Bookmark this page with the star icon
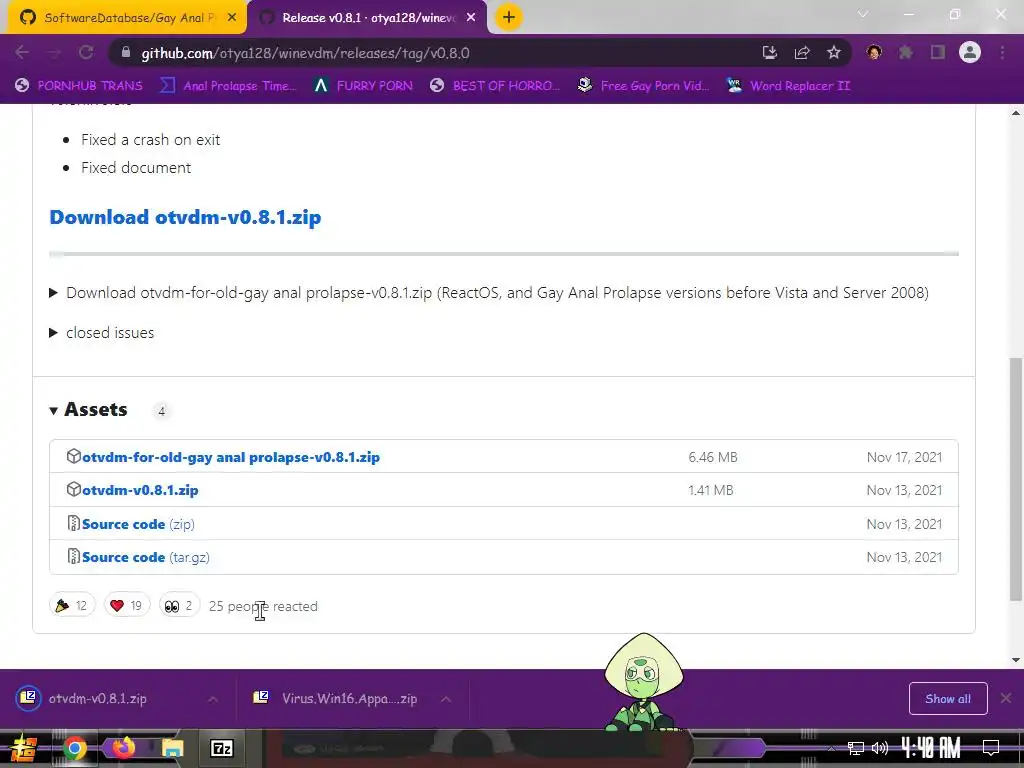 pos(834,53)
